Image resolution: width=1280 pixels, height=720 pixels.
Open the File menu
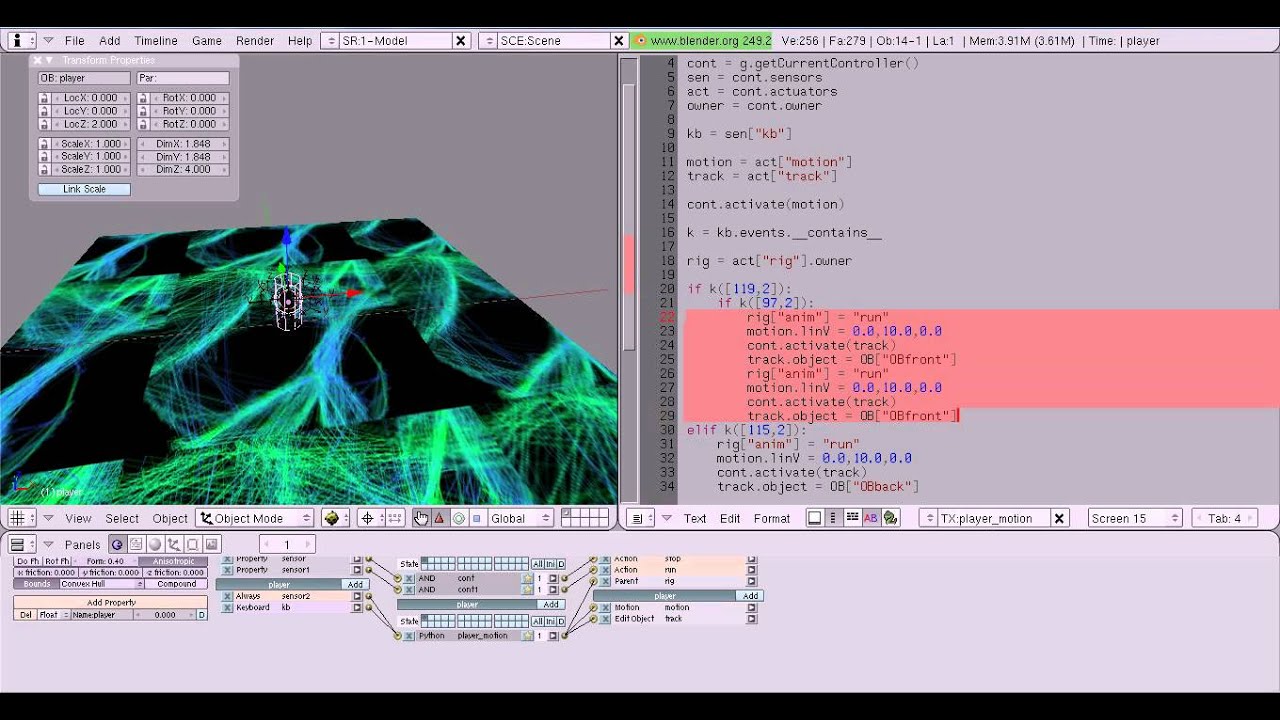(75, 41)
